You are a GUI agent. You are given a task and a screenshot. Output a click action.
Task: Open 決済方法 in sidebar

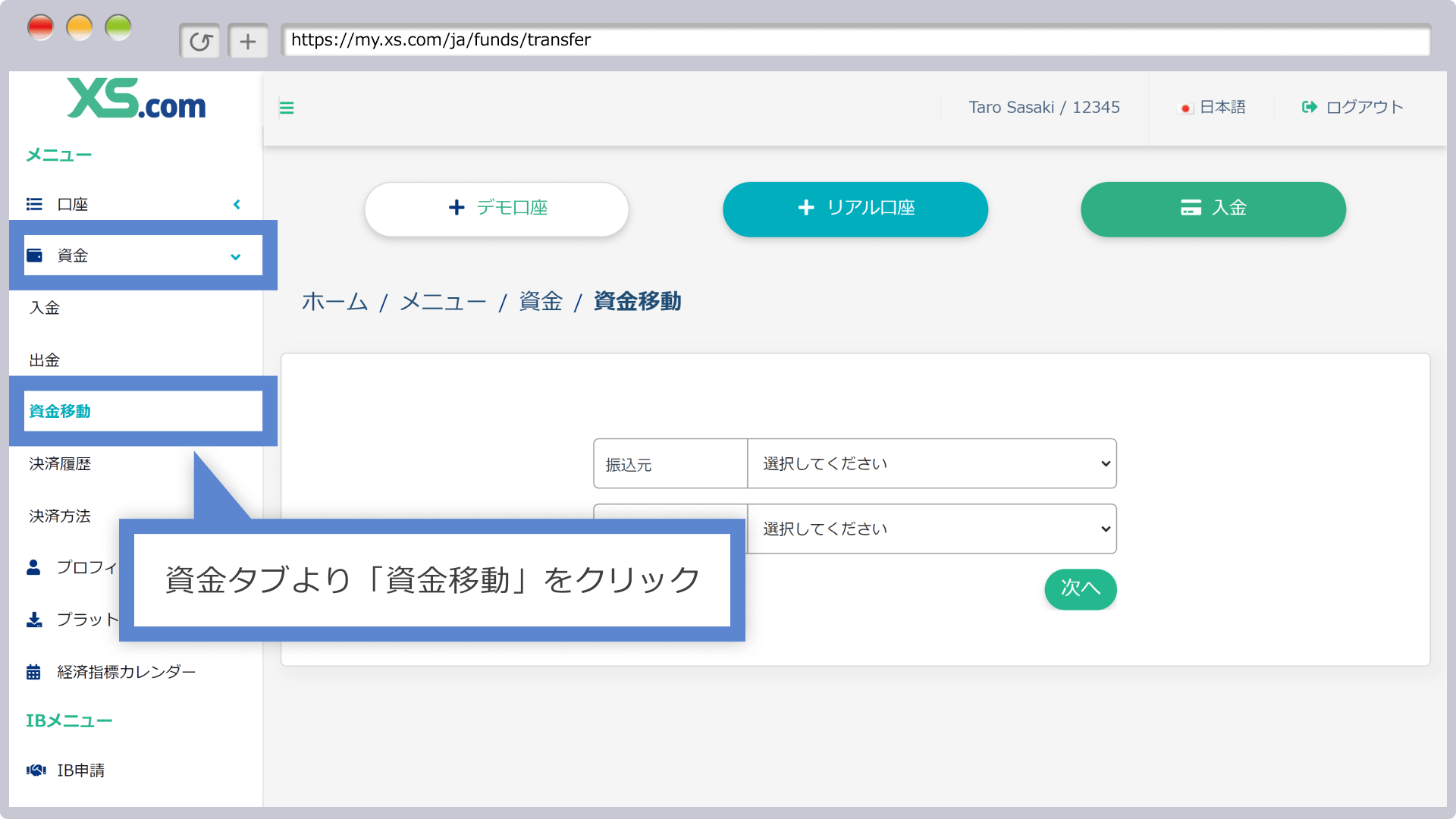tap(60, 516)
